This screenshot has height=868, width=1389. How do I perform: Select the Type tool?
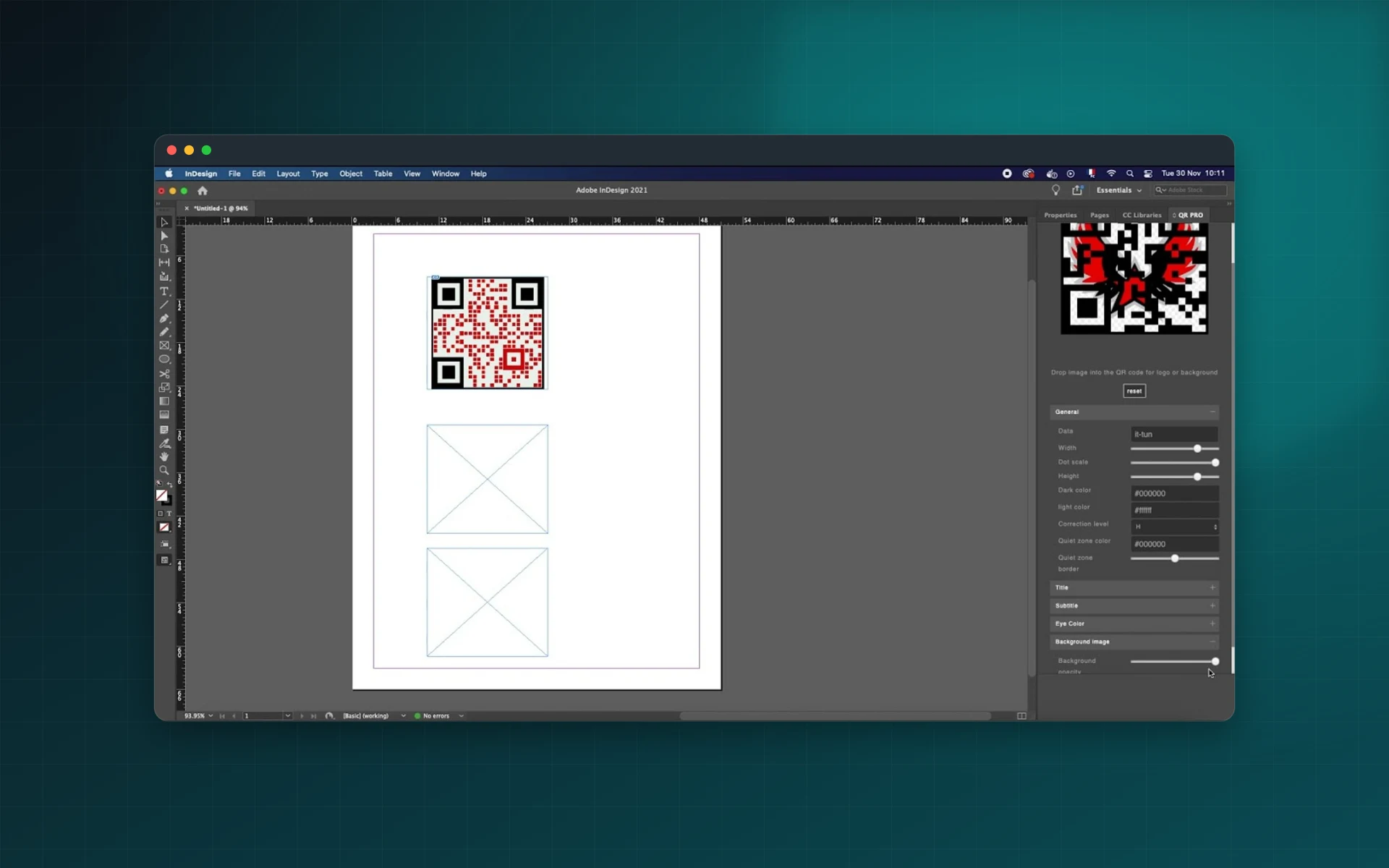[164, 291]
